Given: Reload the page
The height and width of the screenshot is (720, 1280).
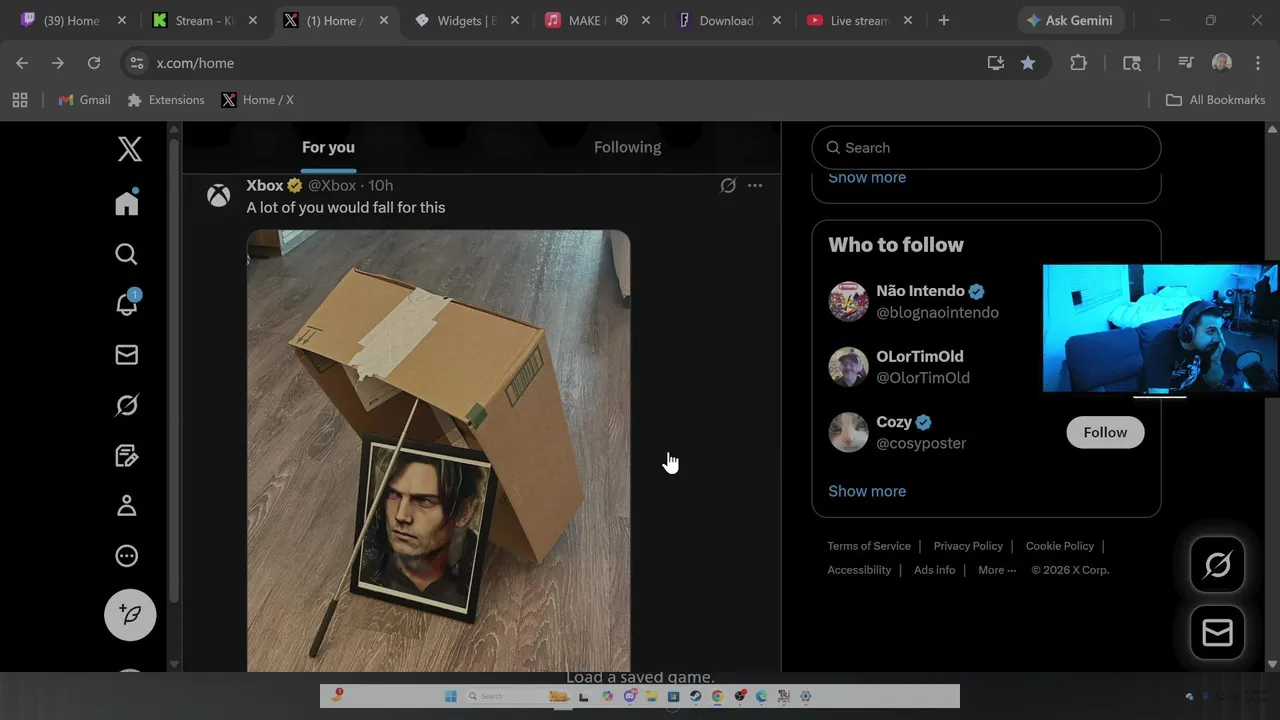Looking at the screenshot, I should point(94,63).
